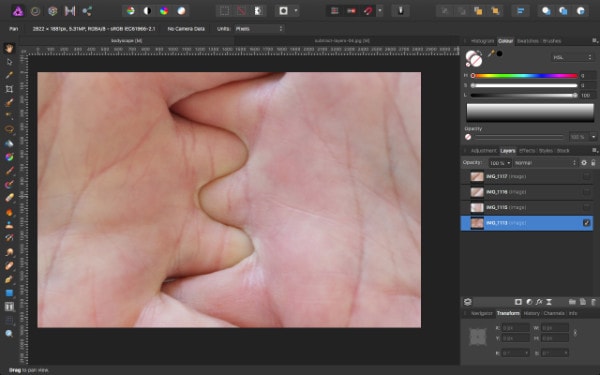The image size is (600, 375).
Task: Select the Freehand Selection lasso tool
Action: [9, 129]
